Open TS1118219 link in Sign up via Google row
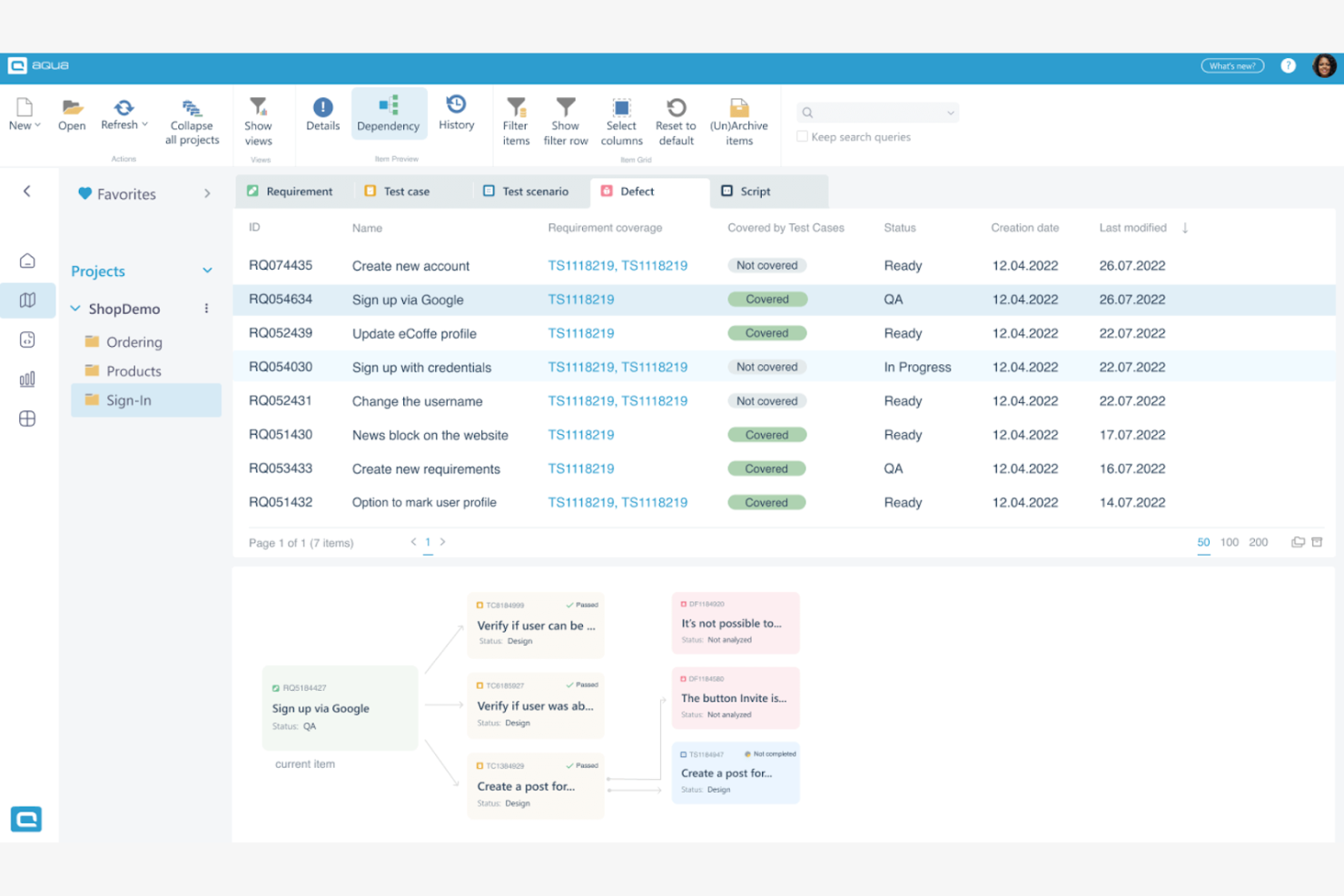 (x=581, y=300)
